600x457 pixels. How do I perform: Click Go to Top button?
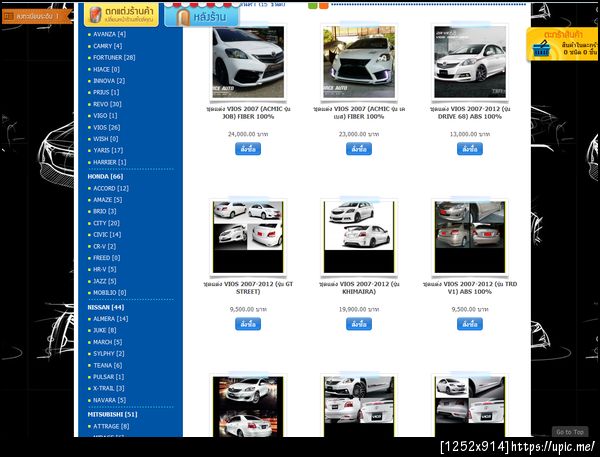[x=570, y=432]
